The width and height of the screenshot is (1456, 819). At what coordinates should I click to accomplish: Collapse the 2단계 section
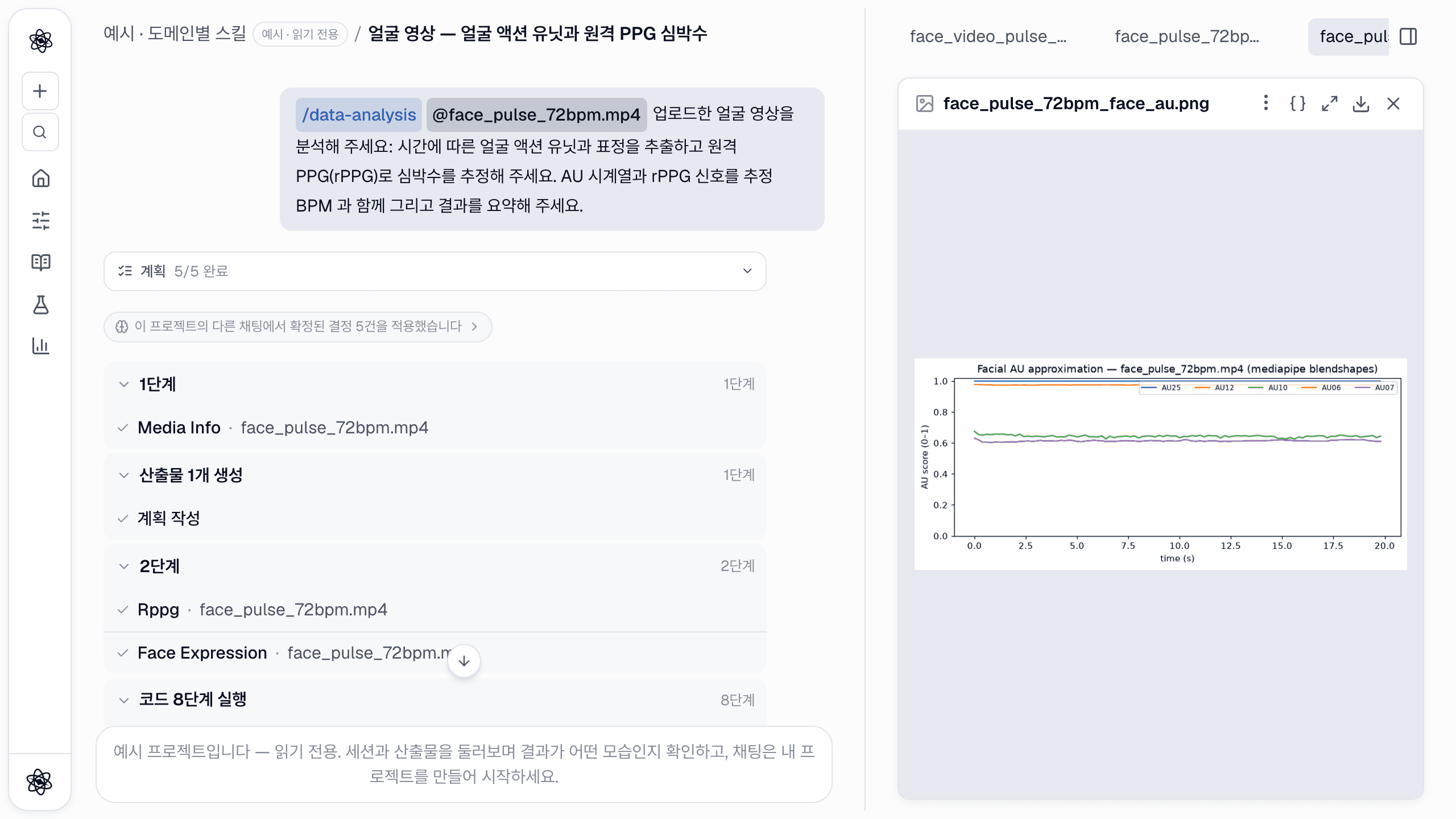click(x=435, y=566)
